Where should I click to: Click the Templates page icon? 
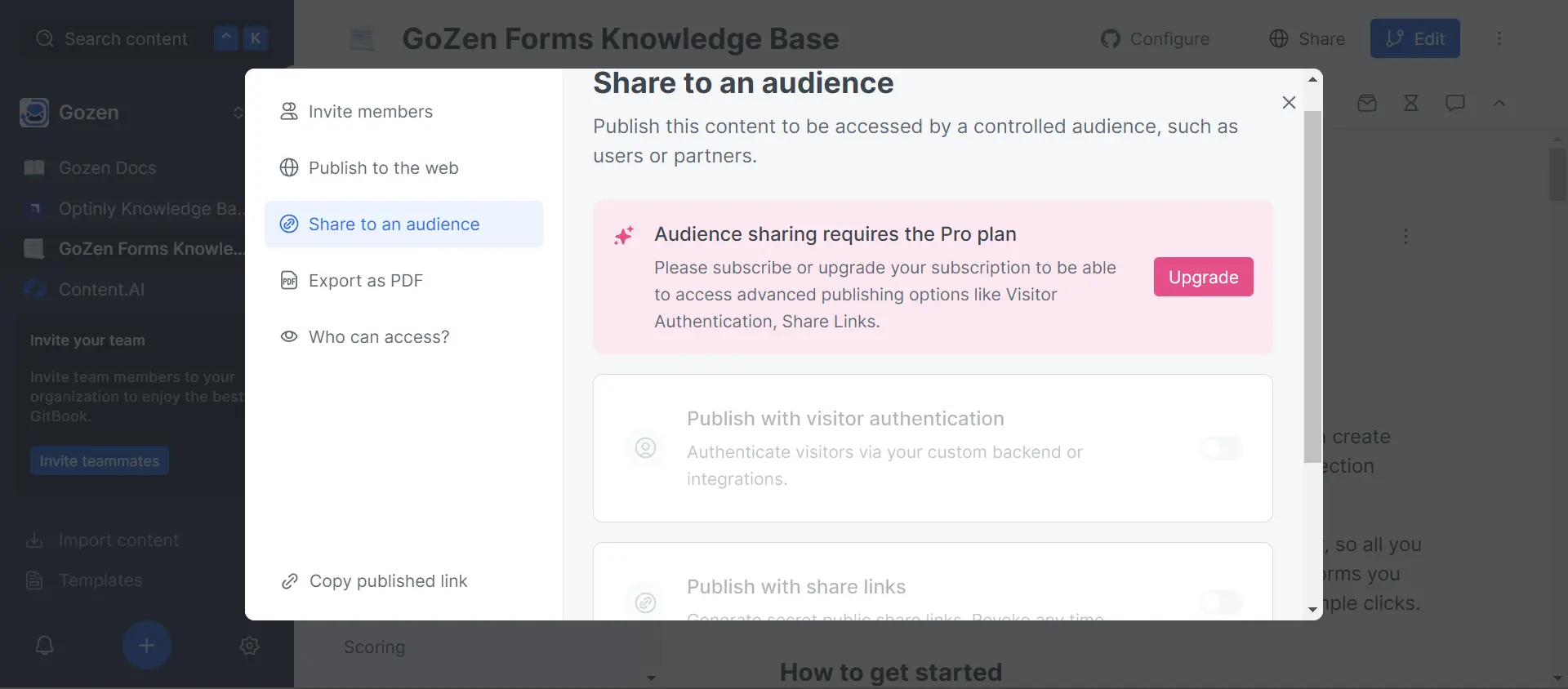tap(34, 580)
